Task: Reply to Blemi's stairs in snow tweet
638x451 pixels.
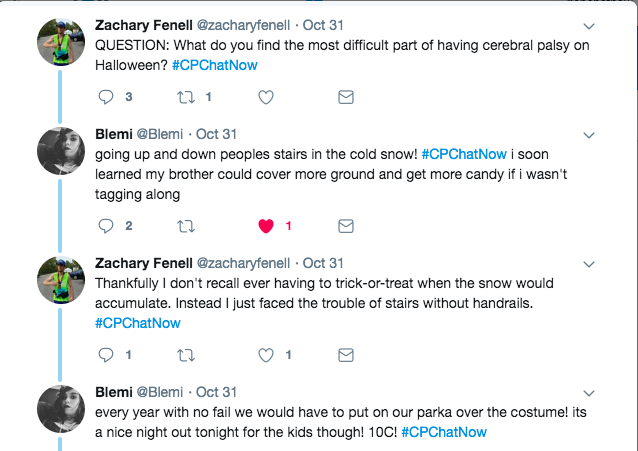Action: point(107,226)
